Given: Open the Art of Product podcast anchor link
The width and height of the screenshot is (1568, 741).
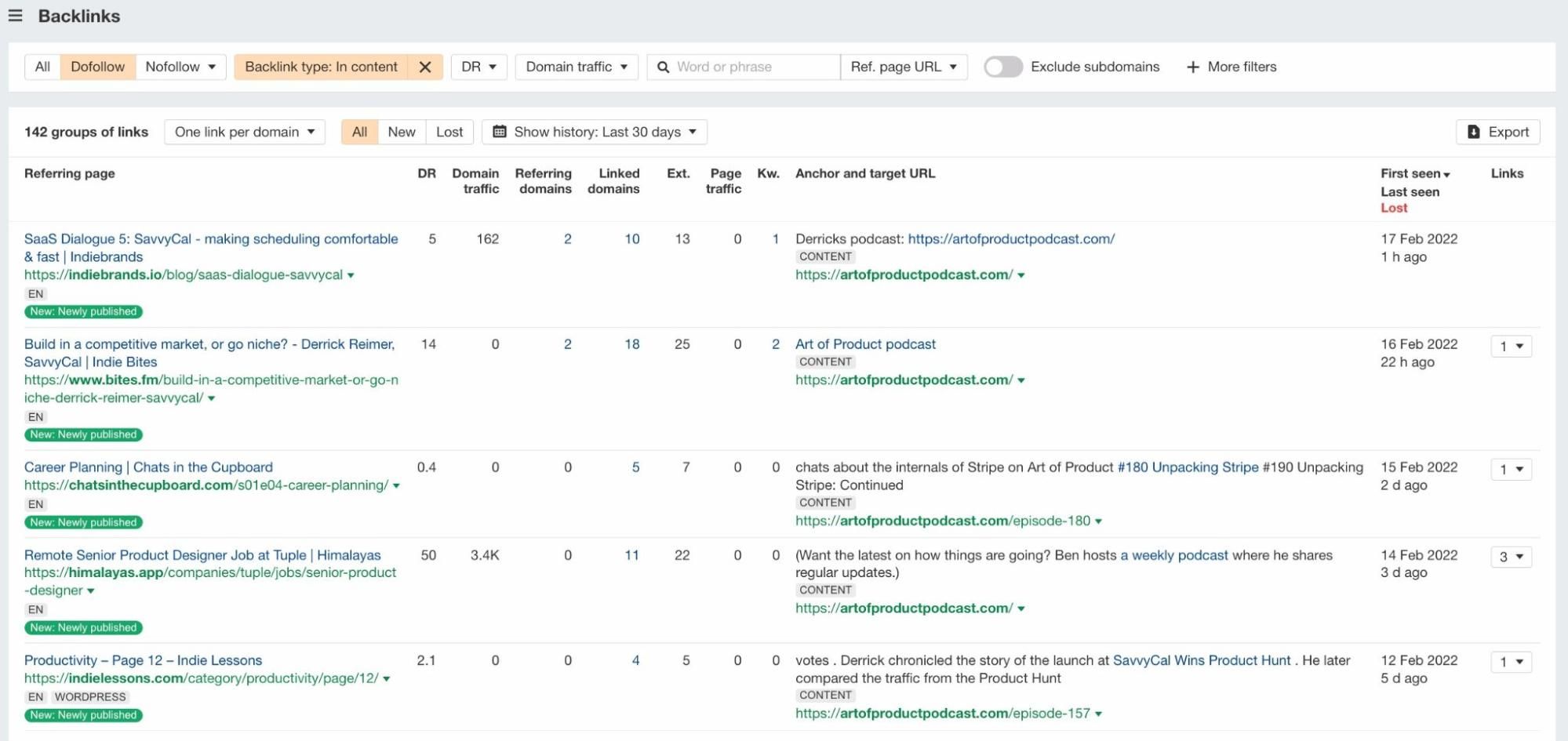Looking at the screenshot, I should click(865, 344).
